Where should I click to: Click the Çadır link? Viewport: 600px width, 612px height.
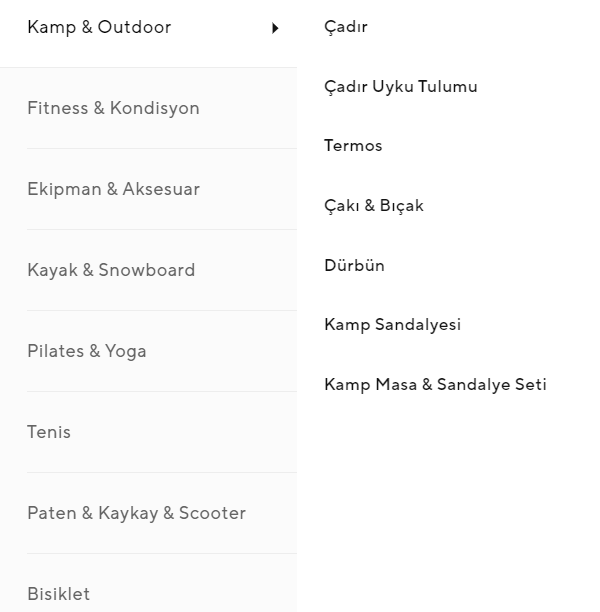(x=346, y=27)
